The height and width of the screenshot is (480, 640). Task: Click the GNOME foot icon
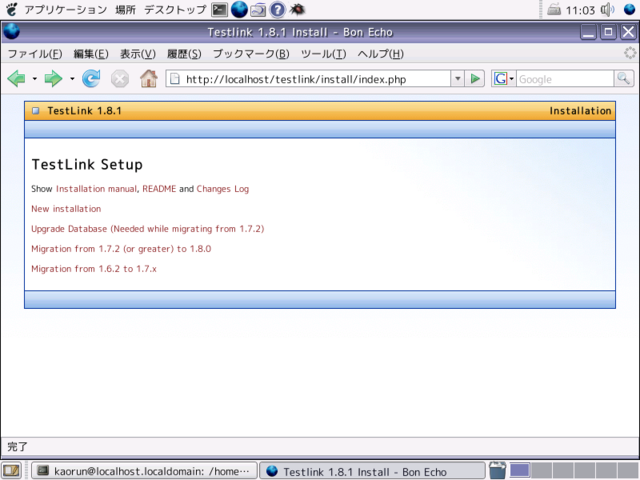[x=12, y=9]
